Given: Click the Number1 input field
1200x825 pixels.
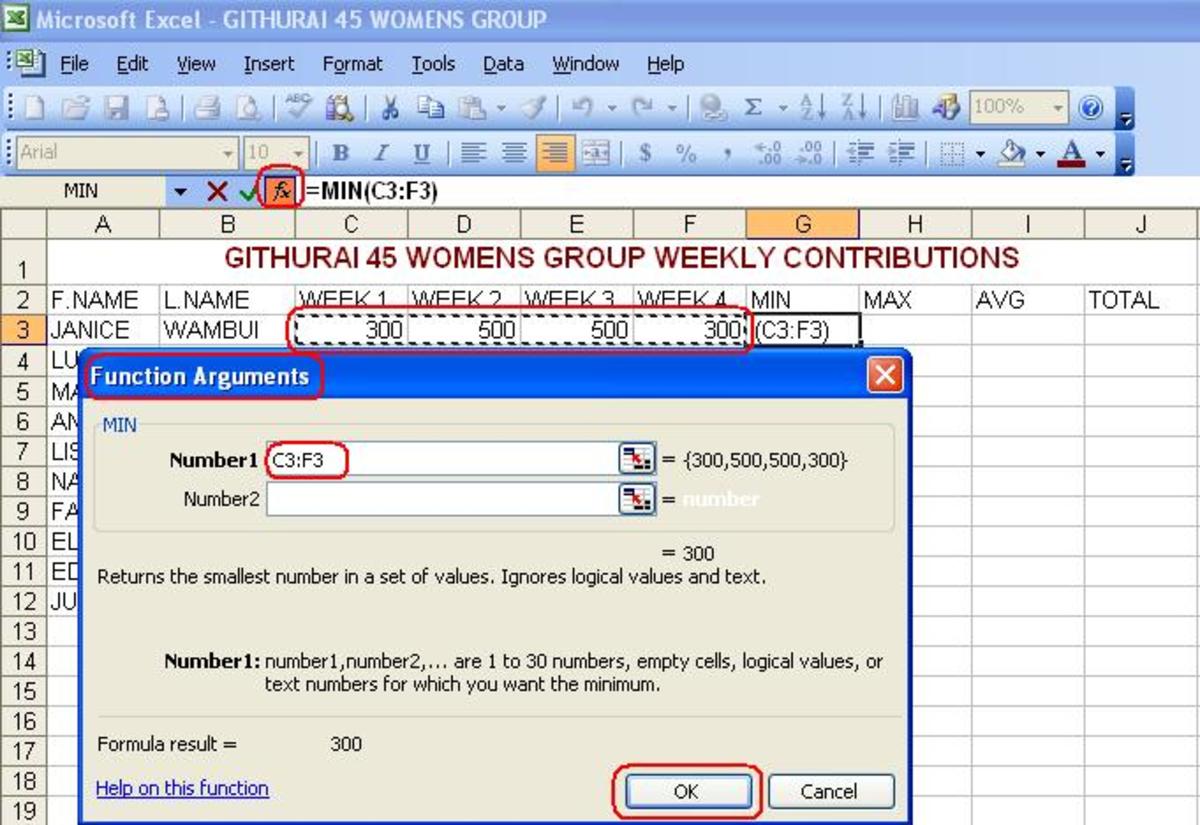Looking at the screenshot, I should click(x=441, y=460).
